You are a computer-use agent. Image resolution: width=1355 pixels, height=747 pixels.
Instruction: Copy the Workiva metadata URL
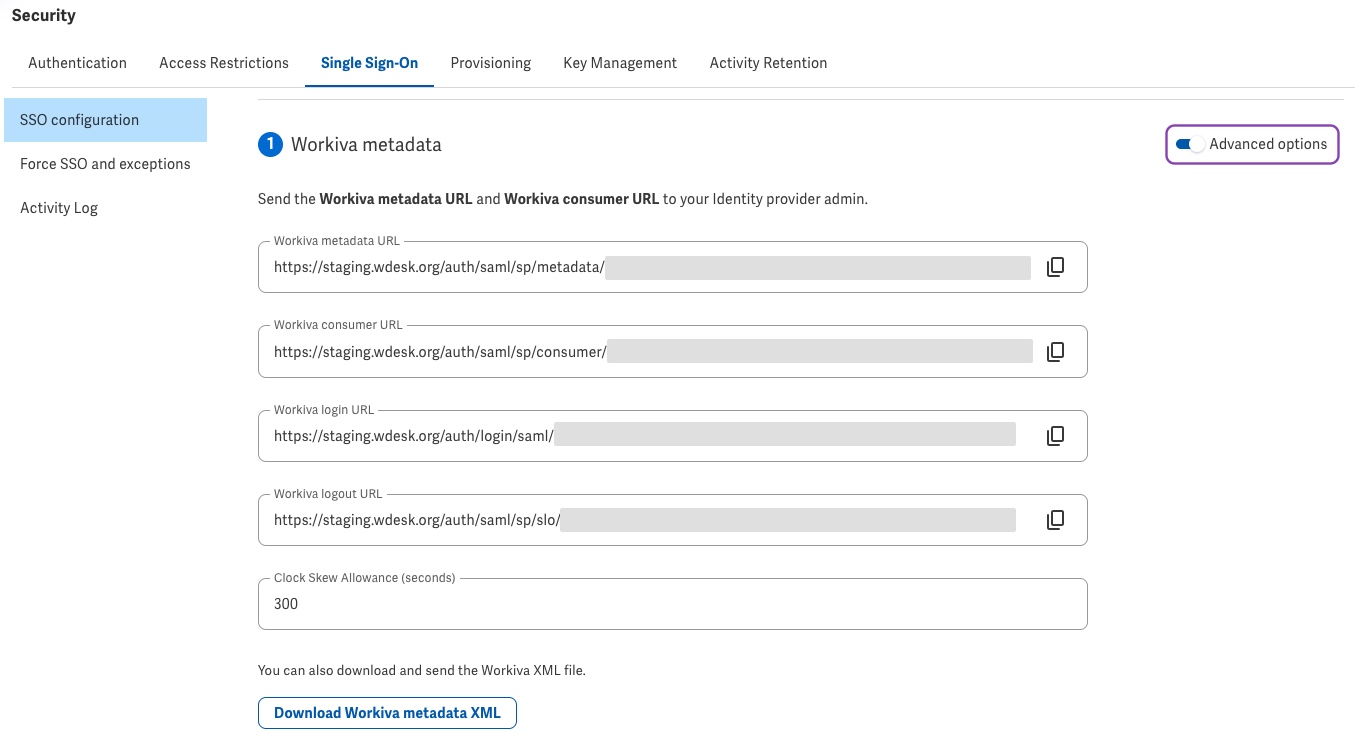click(x=1055, y=267)
